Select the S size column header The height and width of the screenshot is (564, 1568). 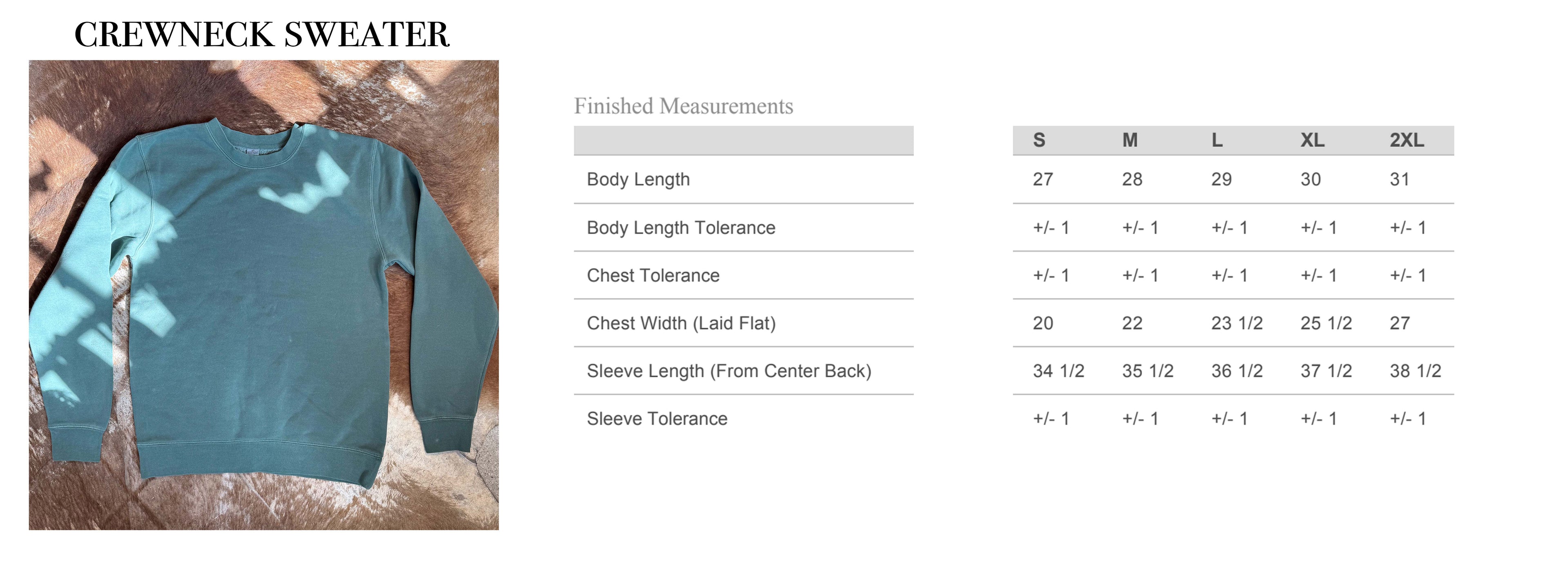pyautogui.click(x=1039, y=141)
